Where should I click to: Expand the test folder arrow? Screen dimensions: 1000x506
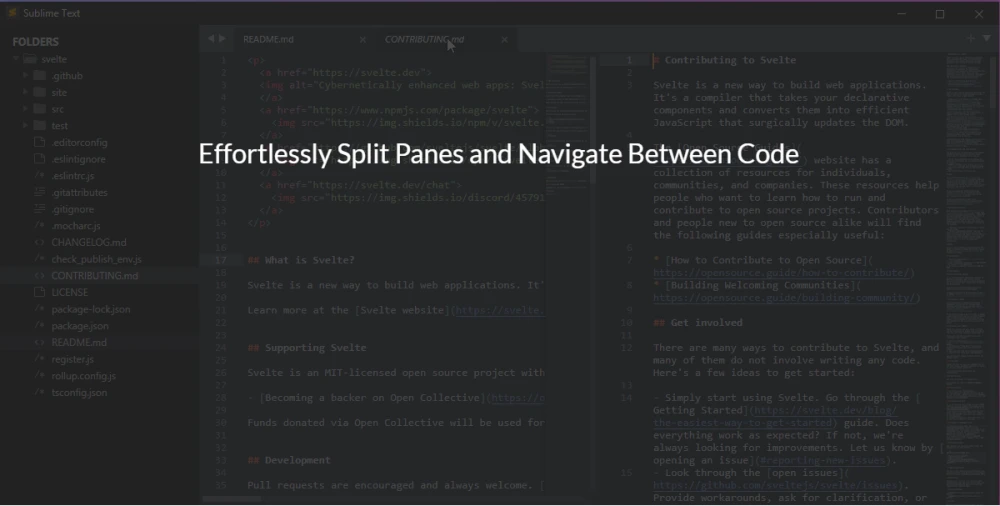pos(26,125)
